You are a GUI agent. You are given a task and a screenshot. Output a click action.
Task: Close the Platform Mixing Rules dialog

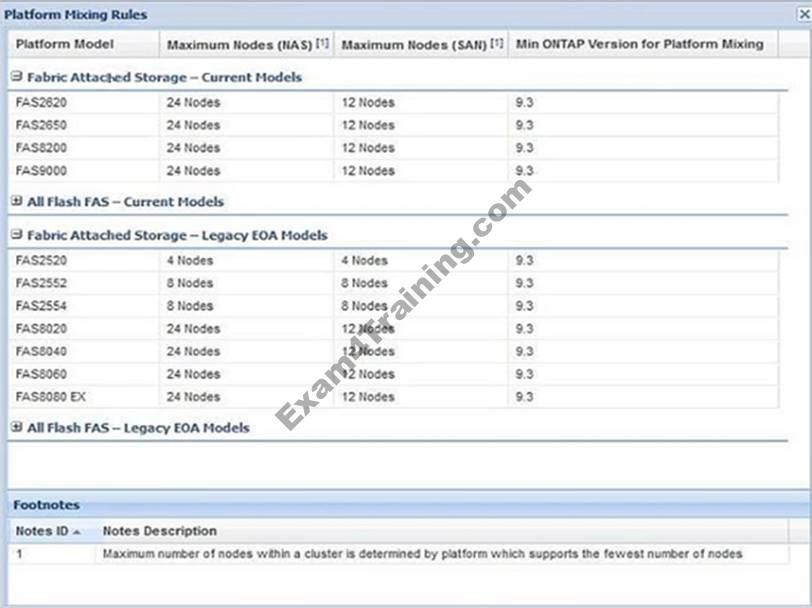[x=804, y=15]
